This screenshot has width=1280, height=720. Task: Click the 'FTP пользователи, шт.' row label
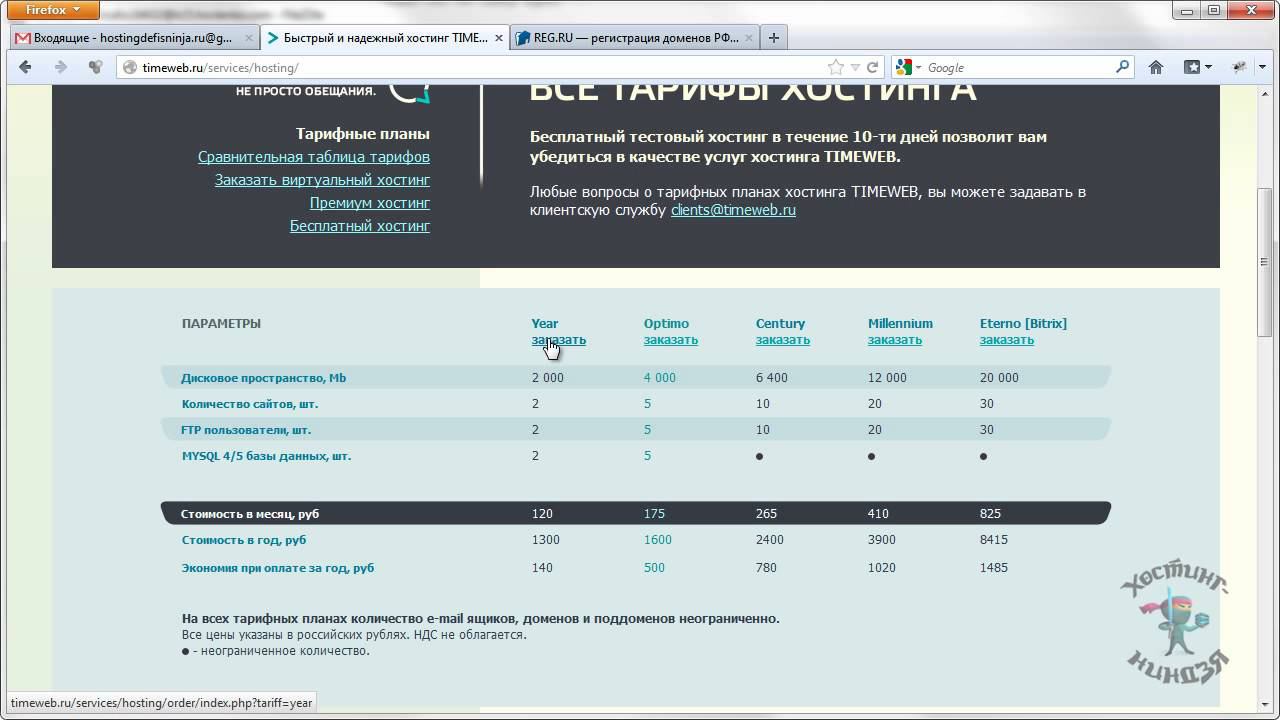pos(246,430)
